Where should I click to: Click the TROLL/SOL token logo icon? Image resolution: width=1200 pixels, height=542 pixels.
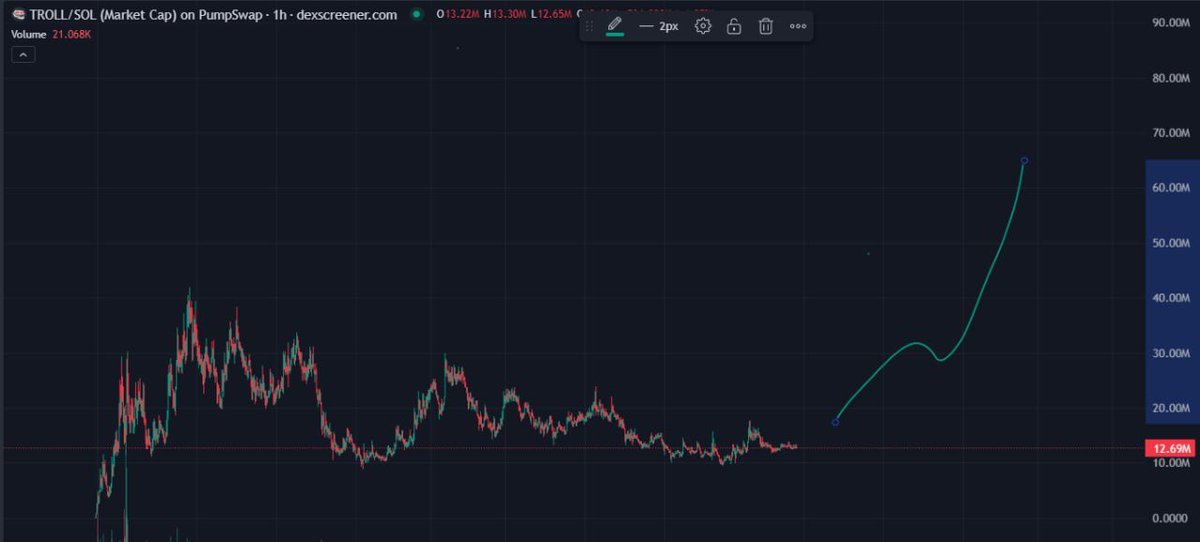(18, 15)
